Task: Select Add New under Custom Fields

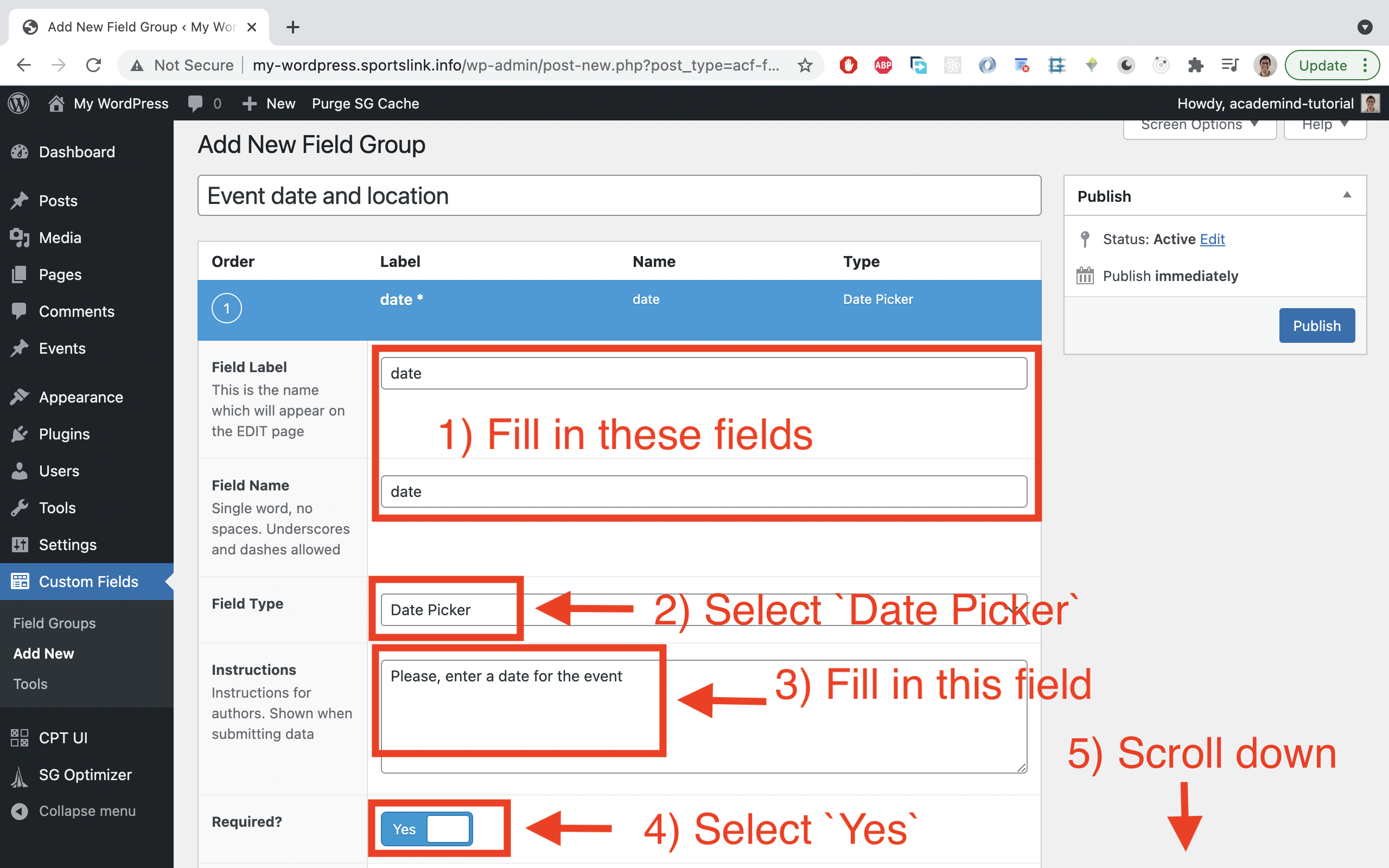Action: coord(43,653)
